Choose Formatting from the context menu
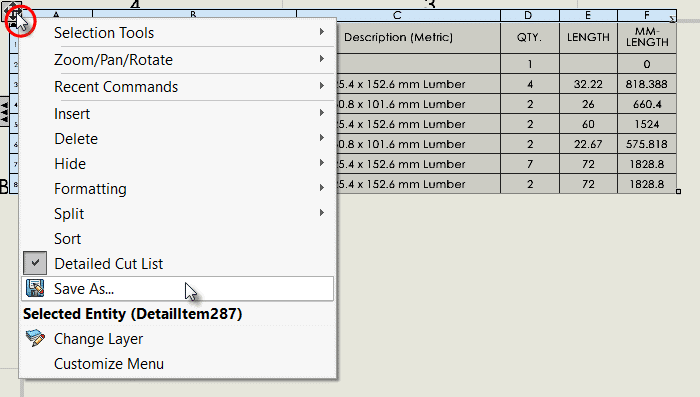Viewport: 700px width, 397px height. (178, 189)
